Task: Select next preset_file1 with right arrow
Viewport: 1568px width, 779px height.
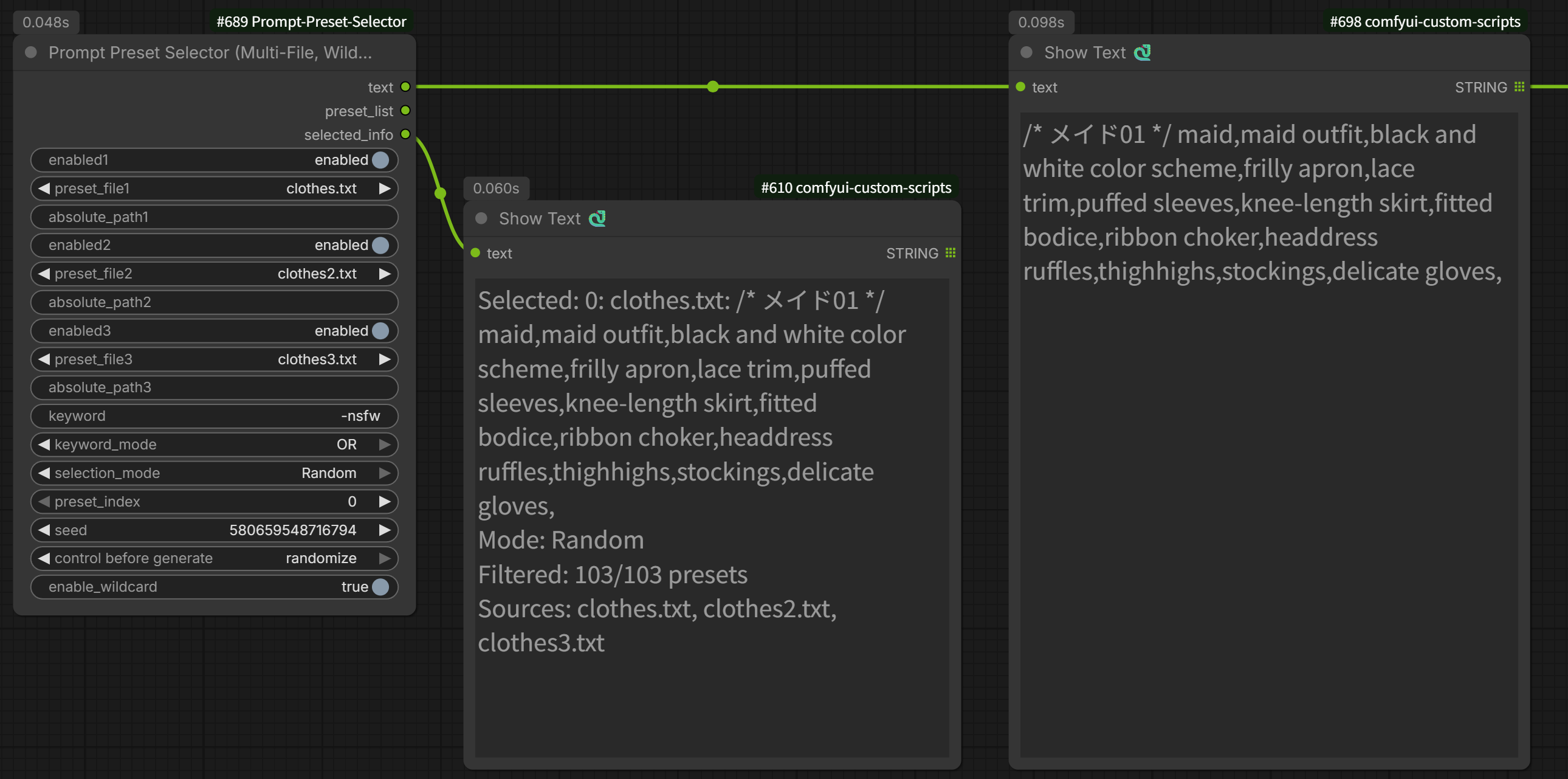Action: (385, 188)
